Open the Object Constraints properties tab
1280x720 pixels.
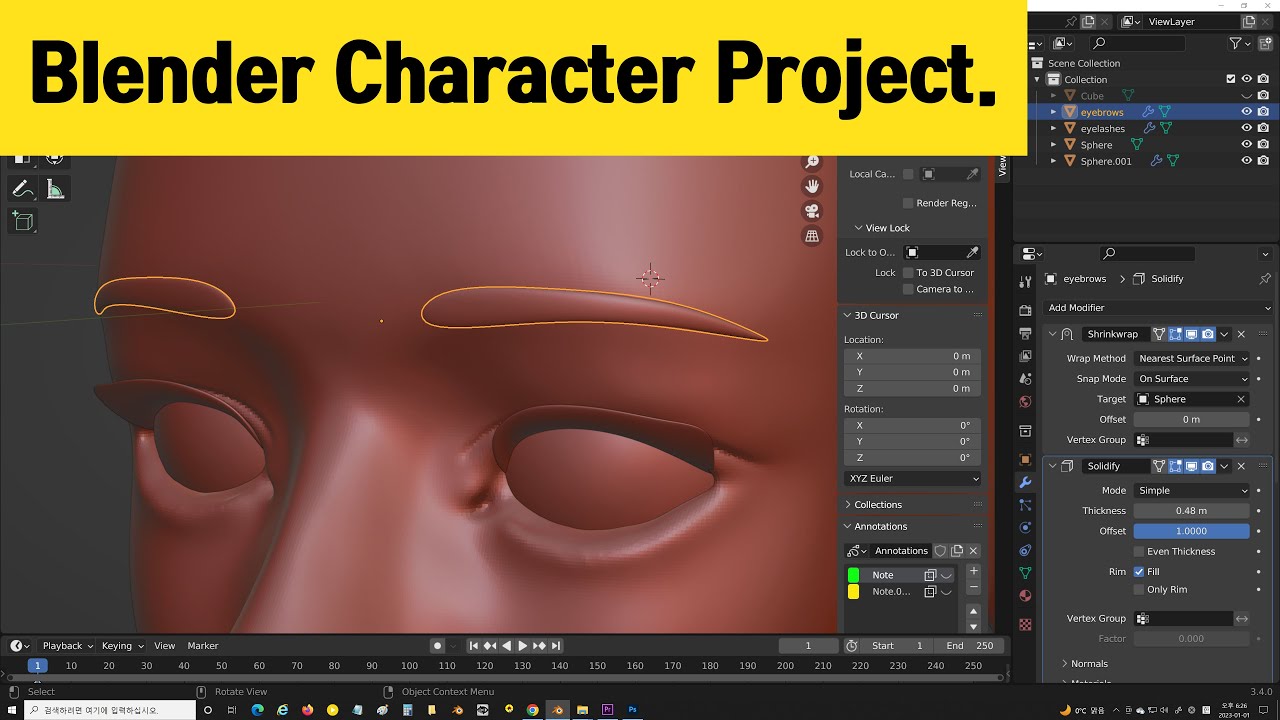(1025, 550)
